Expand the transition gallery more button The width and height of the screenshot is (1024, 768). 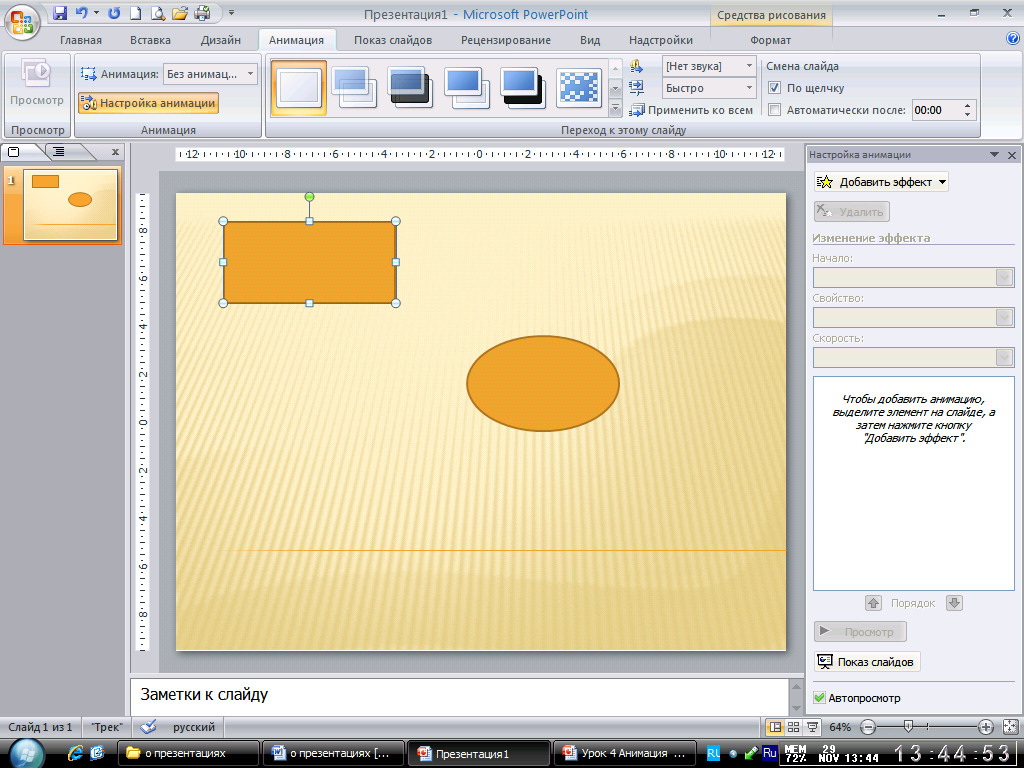point(615,108)
